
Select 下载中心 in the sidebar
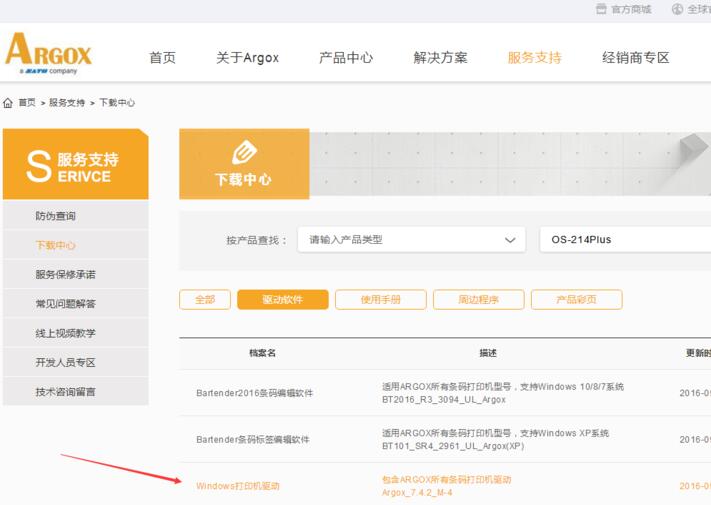pyautogui.click(x=76, y=245)
